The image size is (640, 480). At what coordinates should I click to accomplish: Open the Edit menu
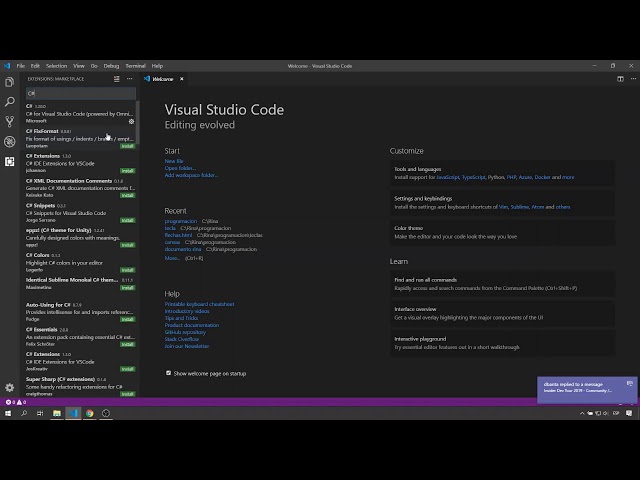tap(36, 66)
